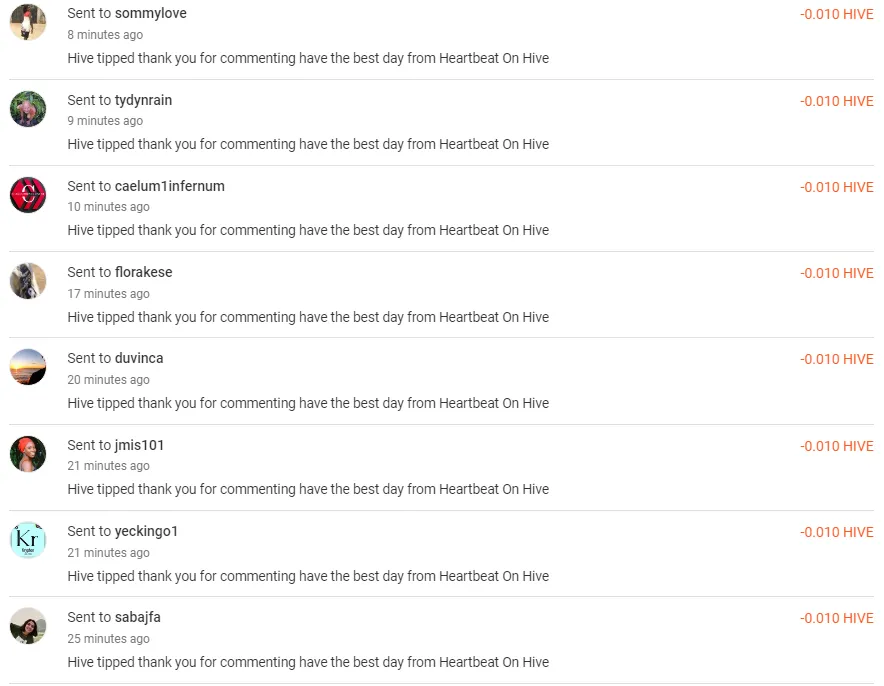Image resolution: width=884 pixels, height=686 pixels.
Task: Click the "25 minutes ago" timestamp
Action: (x=108, y=639)
